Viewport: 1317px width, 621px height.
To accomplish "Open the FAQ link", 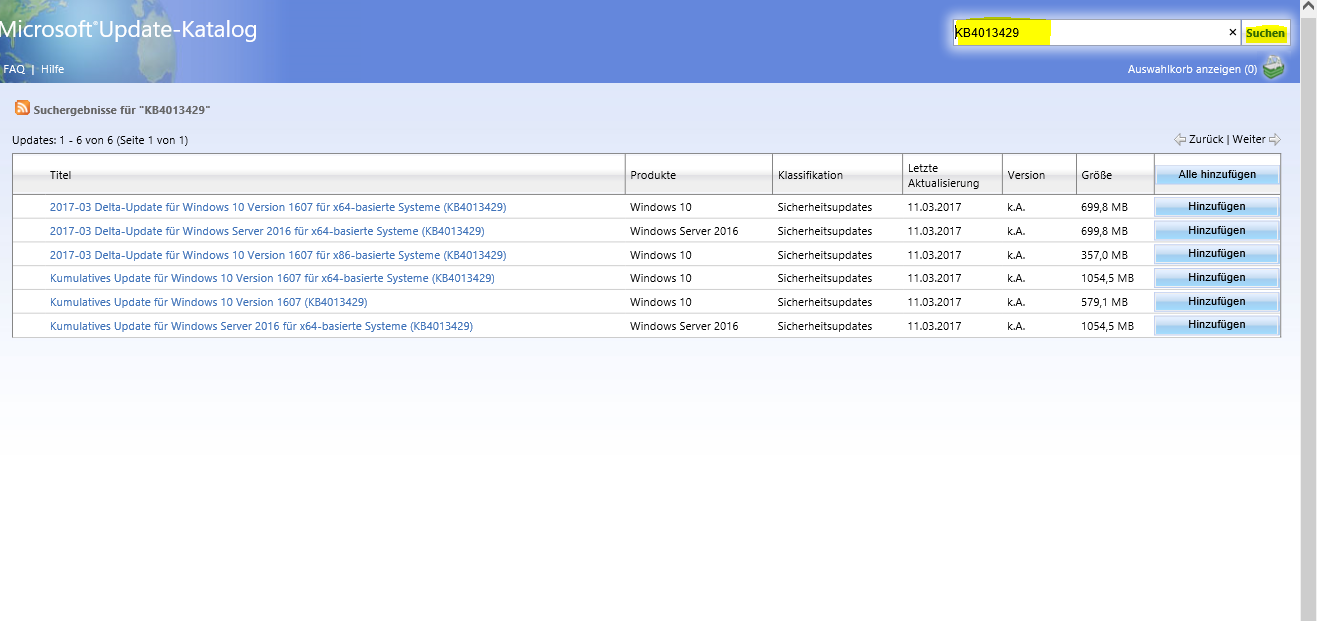I will (x=14, y=69).
